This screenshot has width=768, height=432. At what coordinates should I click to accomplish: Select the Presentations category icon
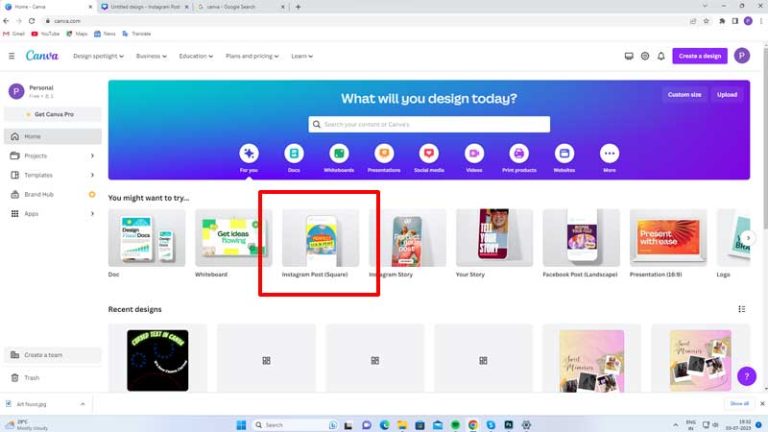pyautogui.click(x=384, y=153)
